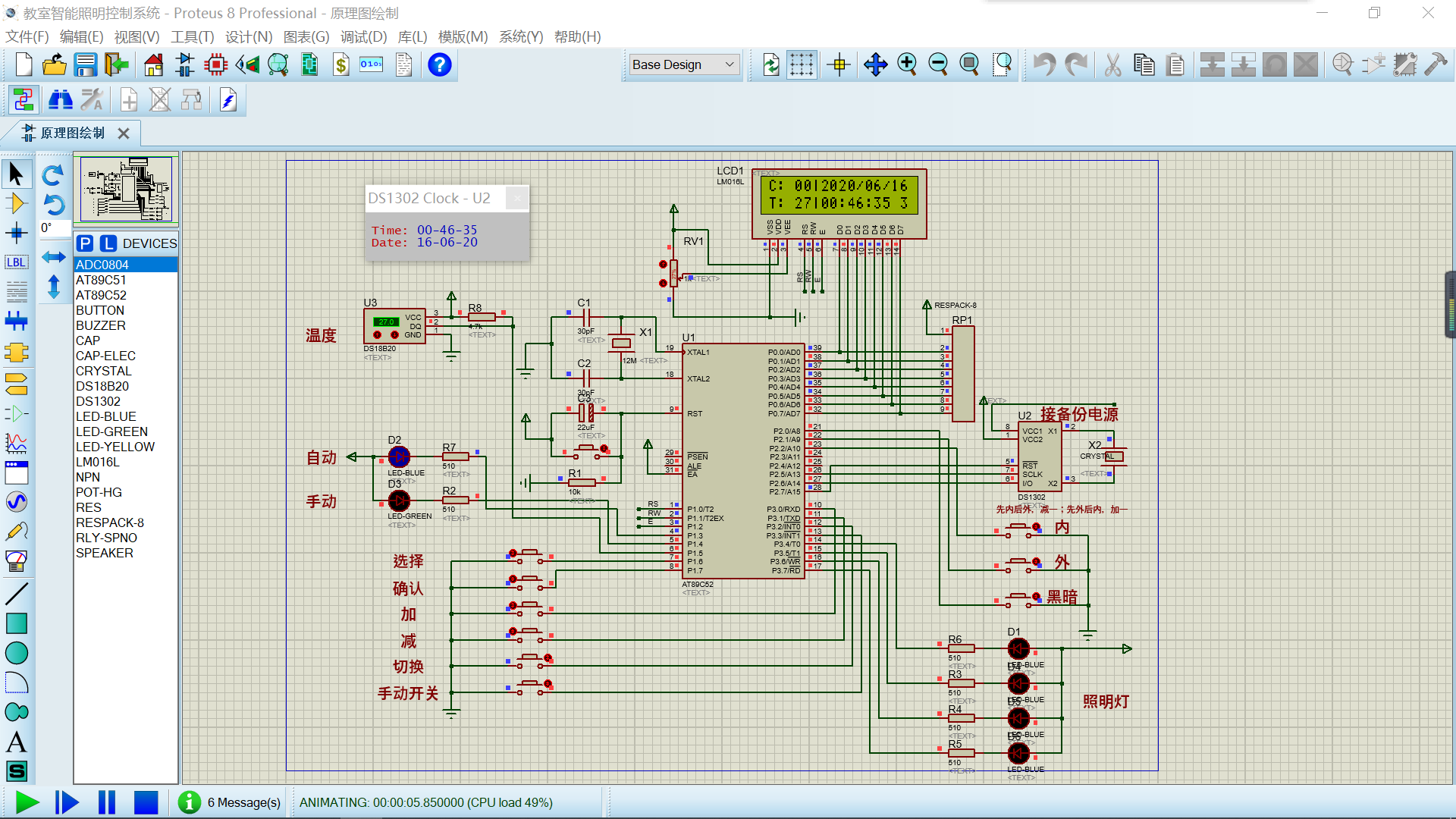Zoom out with the minus magnifier
The height and width of the screenshot is (819, 1456).
click(x=938, y=65)
